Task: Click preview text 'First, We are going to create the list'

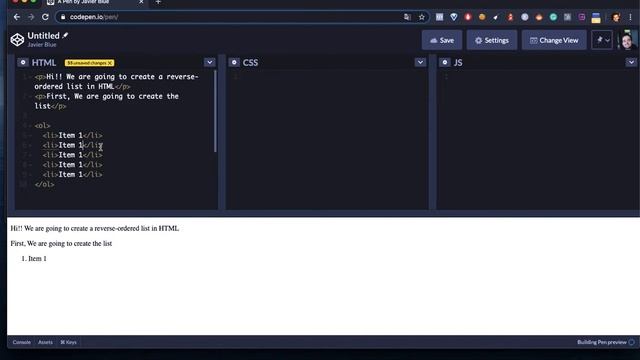Action: coord(61,244)
